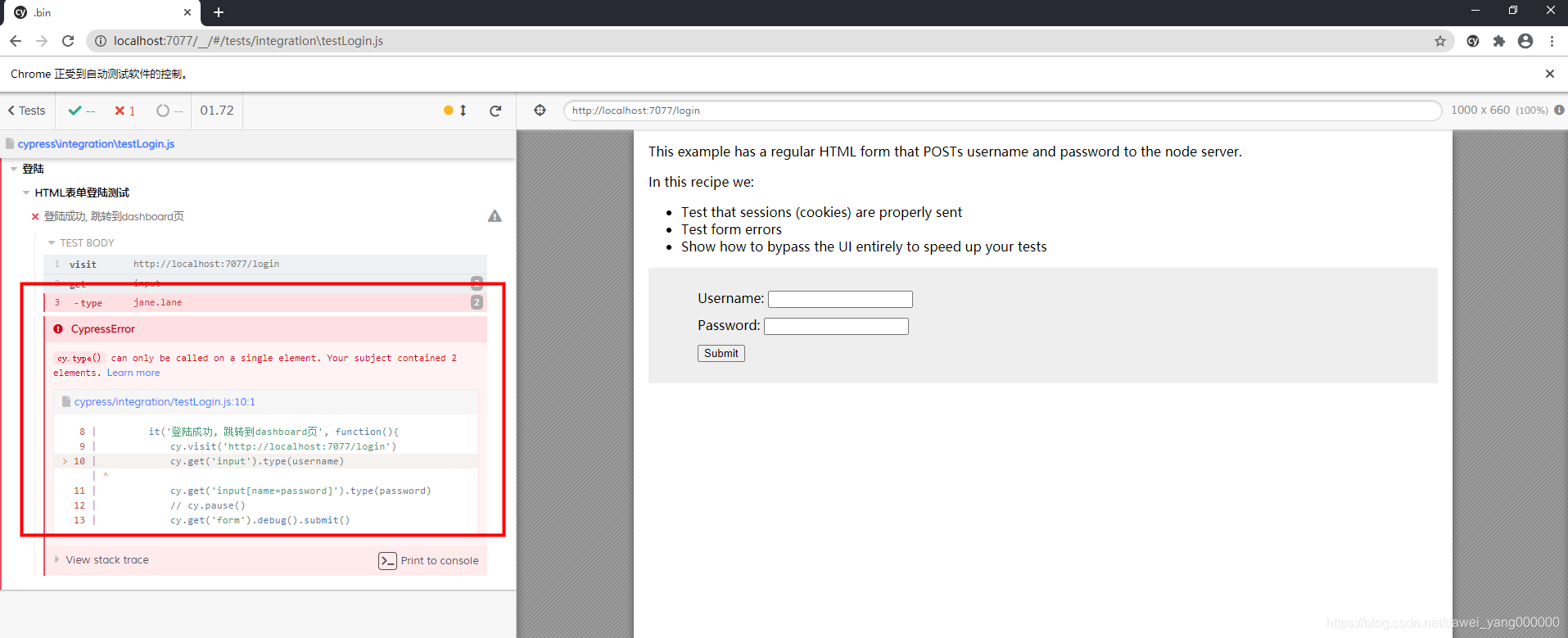
Task: Click the warning triangle on the failed test
Action: [x=495, y=216]
